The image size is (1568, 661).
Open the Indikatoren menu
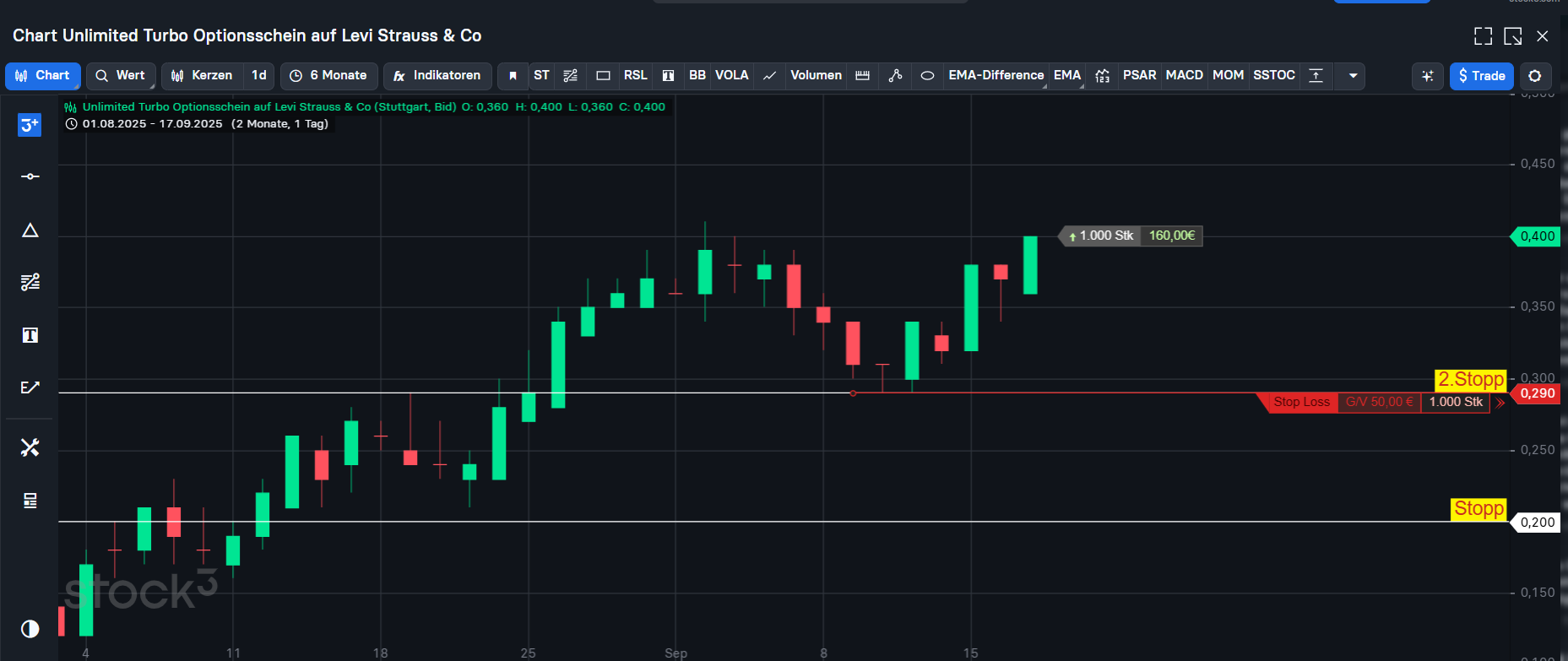(437, 75)
